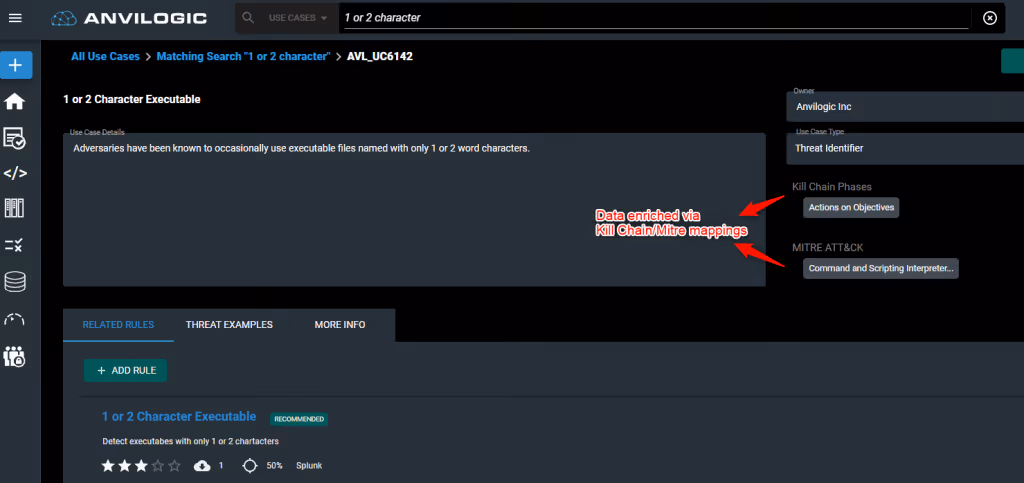Open the library columns sidebar icon
Viewport: 1024px width, 483px height.
(x=14, y=209)
